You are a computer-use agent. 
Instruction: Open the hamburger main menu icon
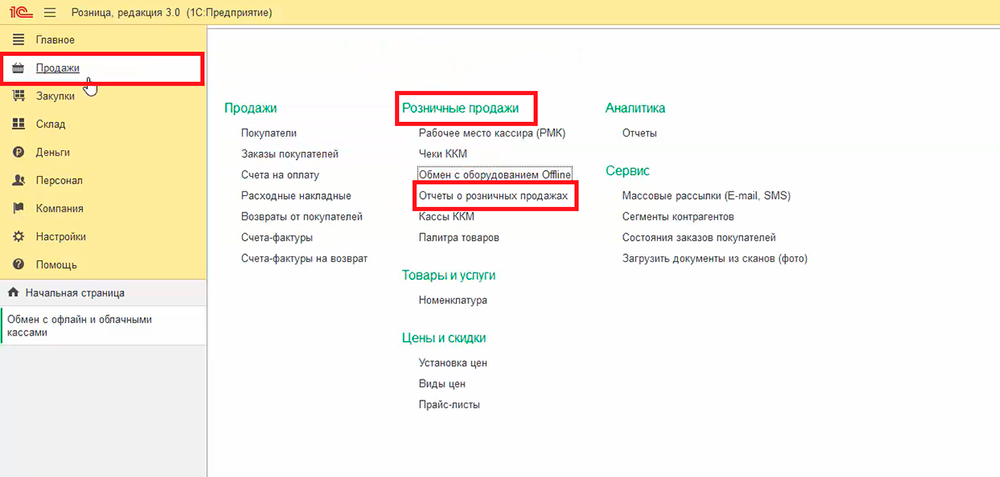49,12
